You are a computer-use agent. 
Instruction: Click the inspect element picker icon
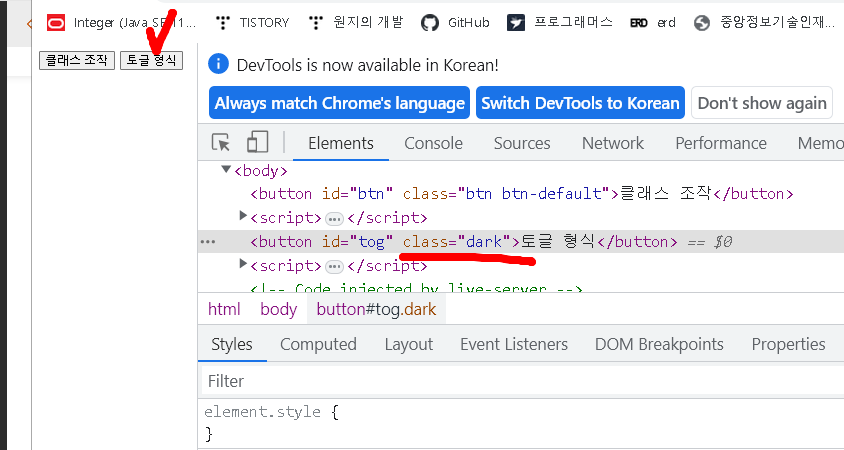pos(221,143)
